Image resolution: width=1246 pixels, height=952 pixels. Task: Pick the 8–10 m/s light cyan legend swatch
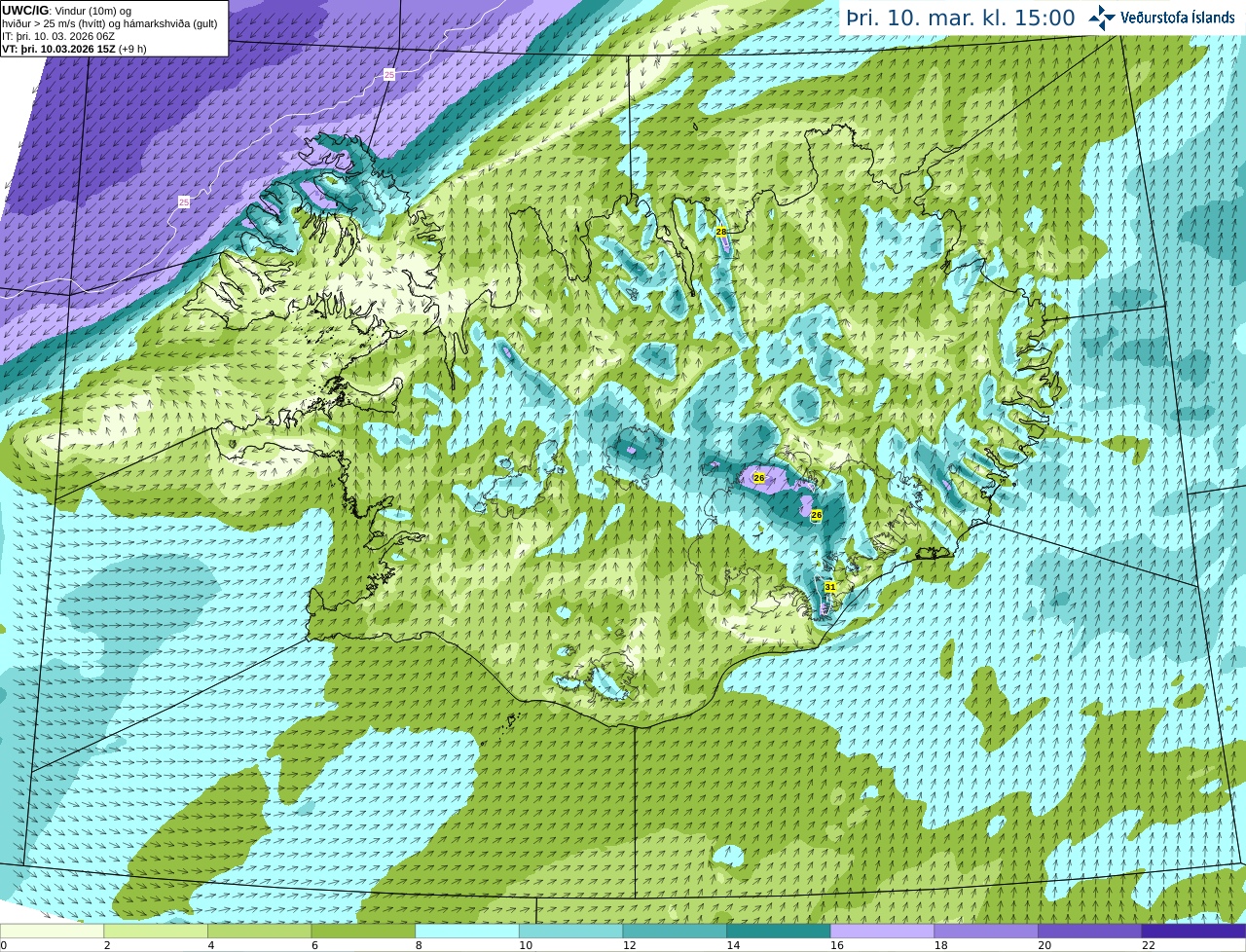coord(467,931)
